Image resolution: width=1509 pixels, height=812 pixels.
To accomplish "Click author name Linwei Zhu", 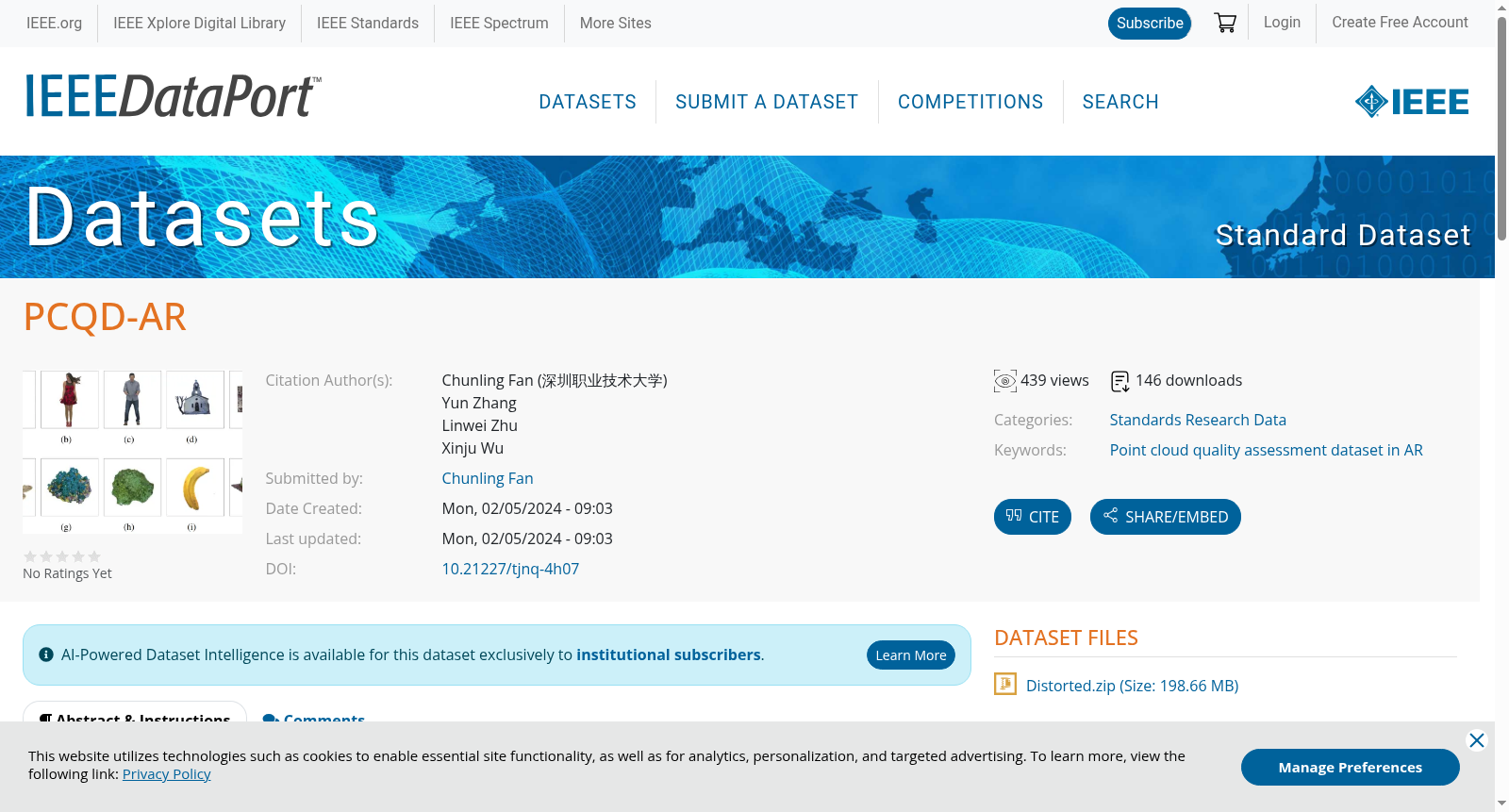I will [479, 425].
